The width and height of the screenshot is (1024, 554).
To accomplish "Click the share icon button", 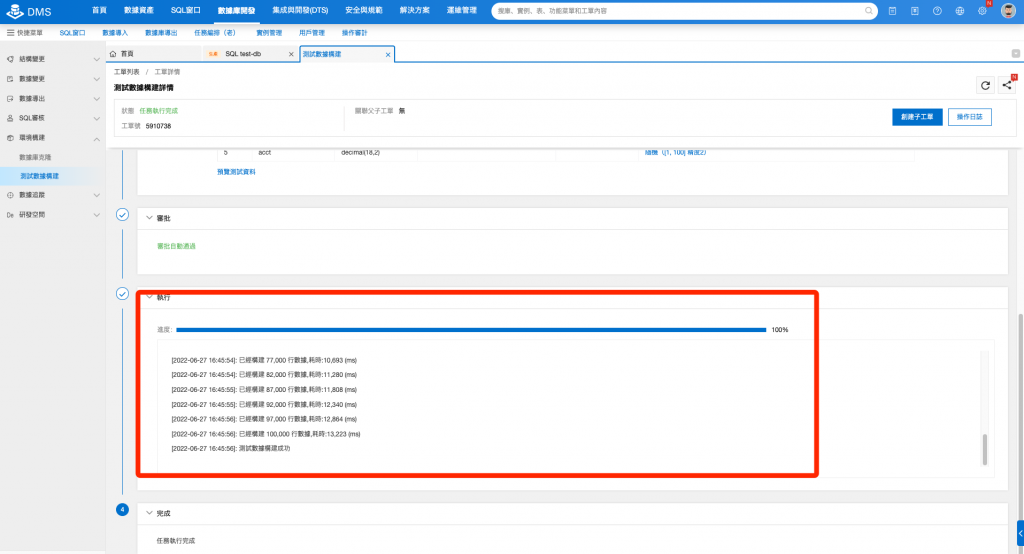I will (x=1007, y=85).
